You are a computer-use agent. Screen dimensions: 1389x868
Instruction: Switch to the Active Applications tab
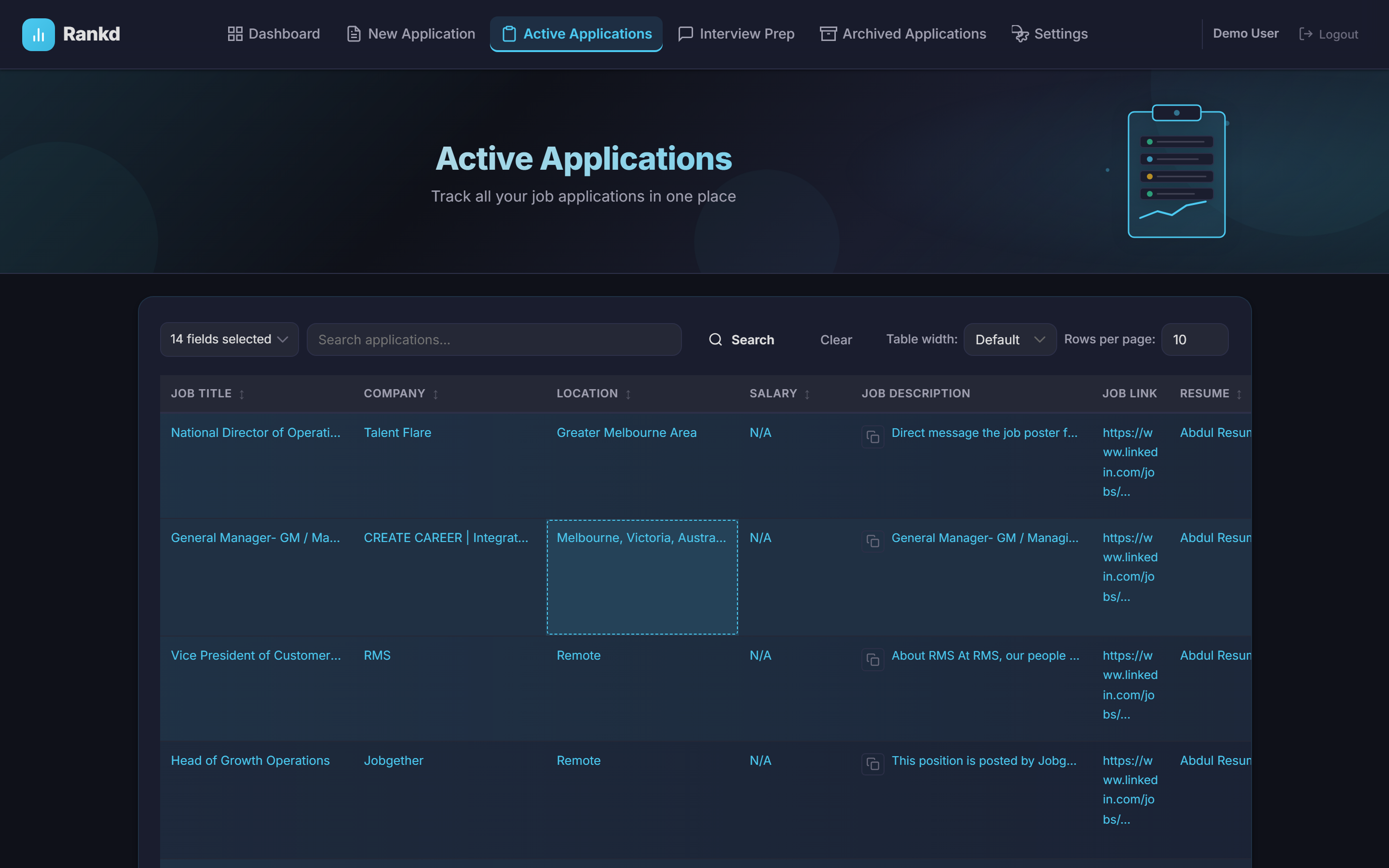[x=575, y=33]
